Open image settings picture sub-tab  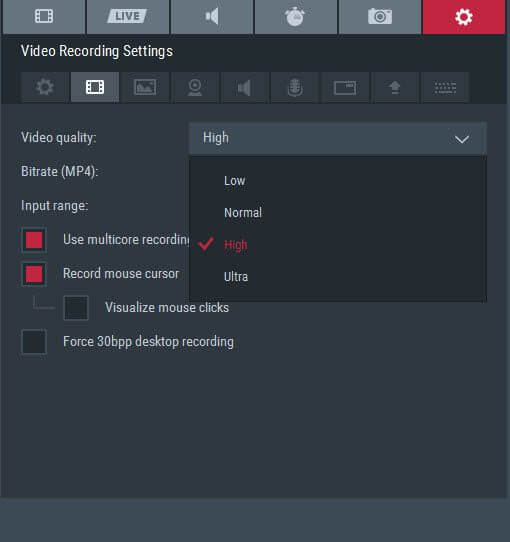145,87
